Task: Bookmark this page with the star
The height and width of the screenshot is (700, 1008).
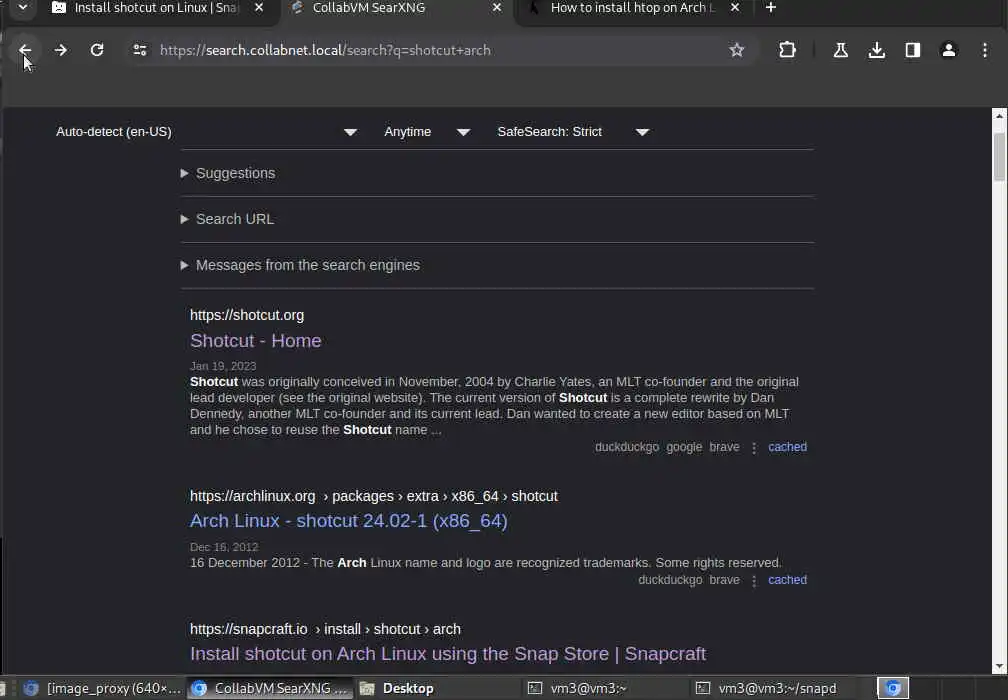Action: [737, 49]
